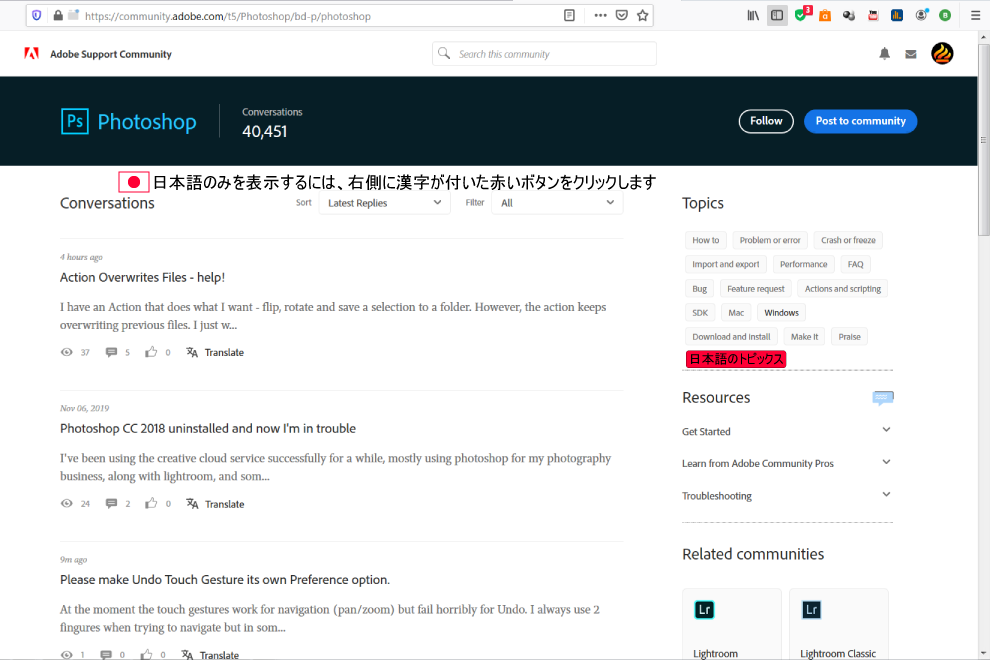Open the notifications bell

[x=884, y=54]
